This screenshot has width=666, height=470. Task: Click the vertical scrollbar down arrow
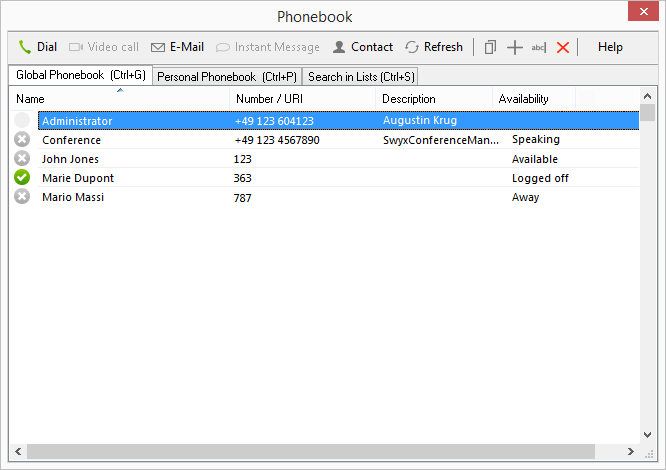(648, 434)
